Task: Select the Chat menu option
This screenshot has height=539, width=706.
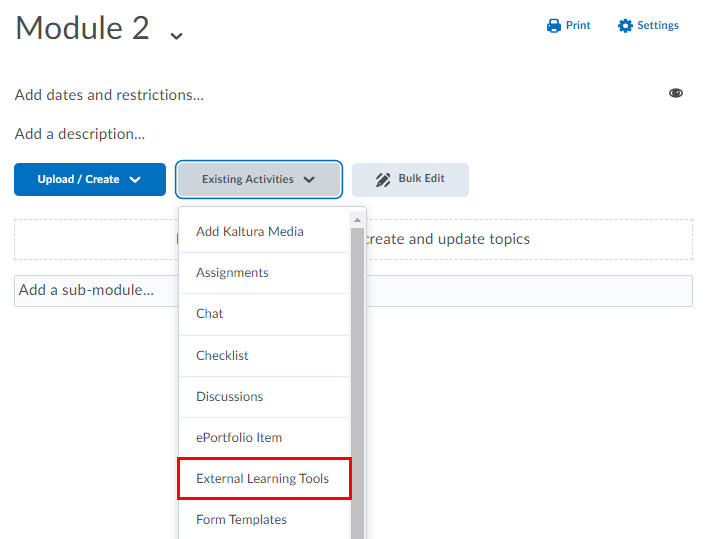Action: click(210, 314)
